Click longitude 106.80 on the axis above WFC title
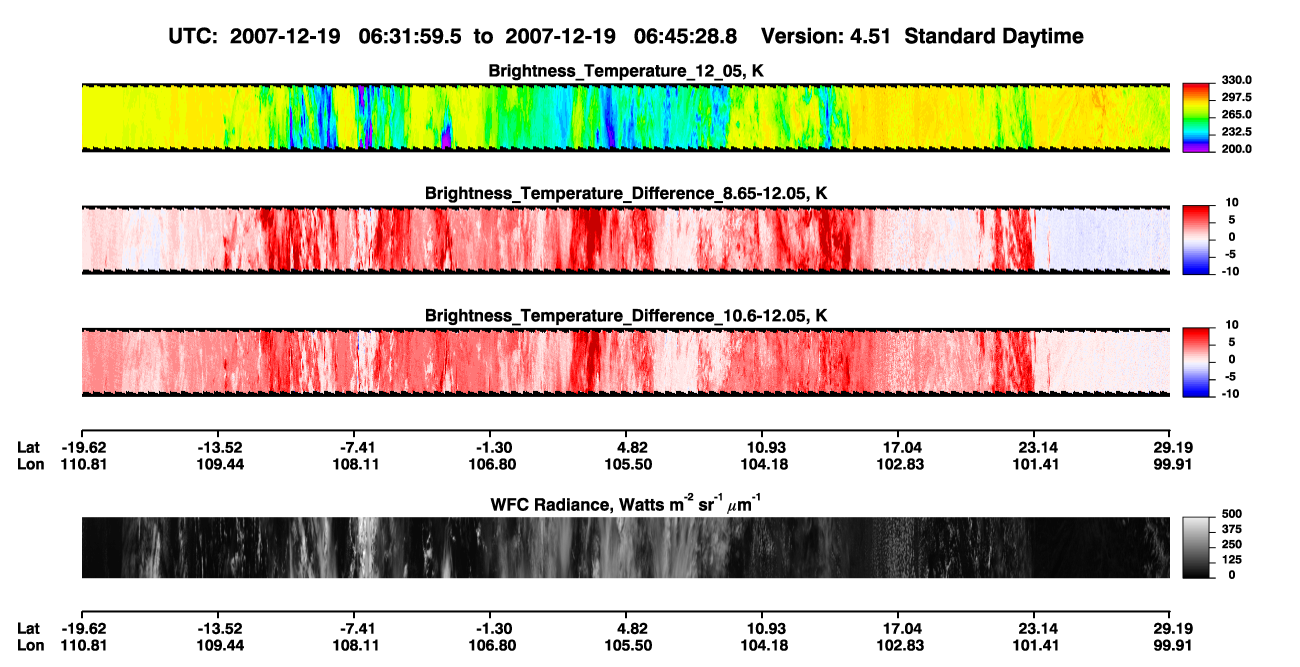1300x667 pixels. tap(493, 464)
